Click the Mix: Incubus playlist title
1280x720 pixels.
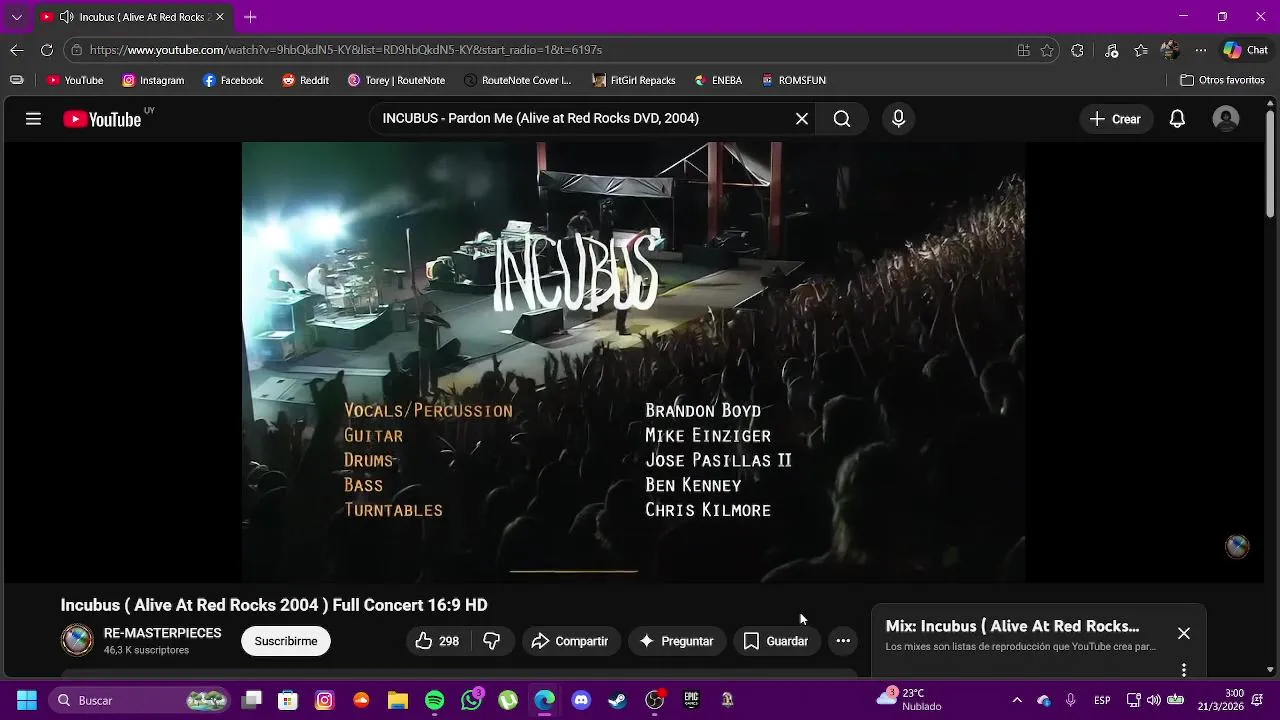point(1012,626)
